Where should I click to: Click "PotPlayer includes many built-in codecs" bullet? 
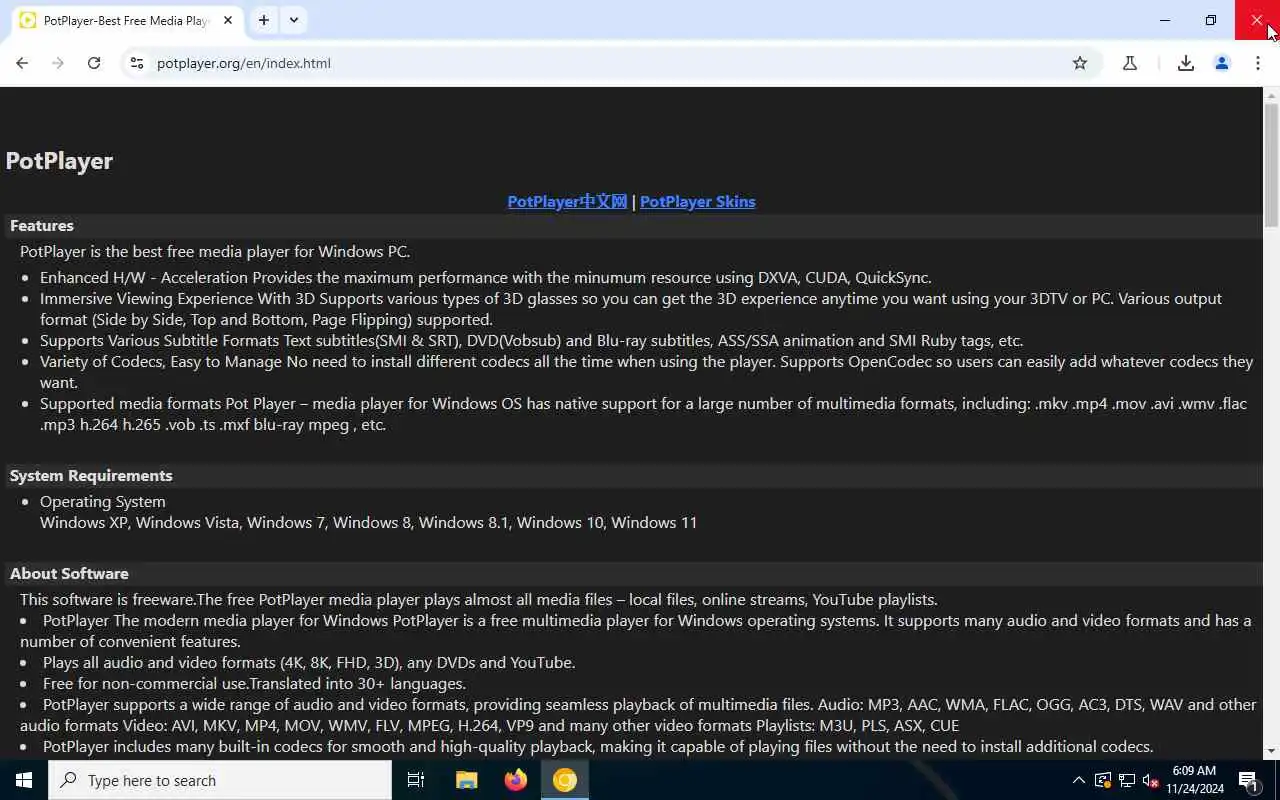598,747
